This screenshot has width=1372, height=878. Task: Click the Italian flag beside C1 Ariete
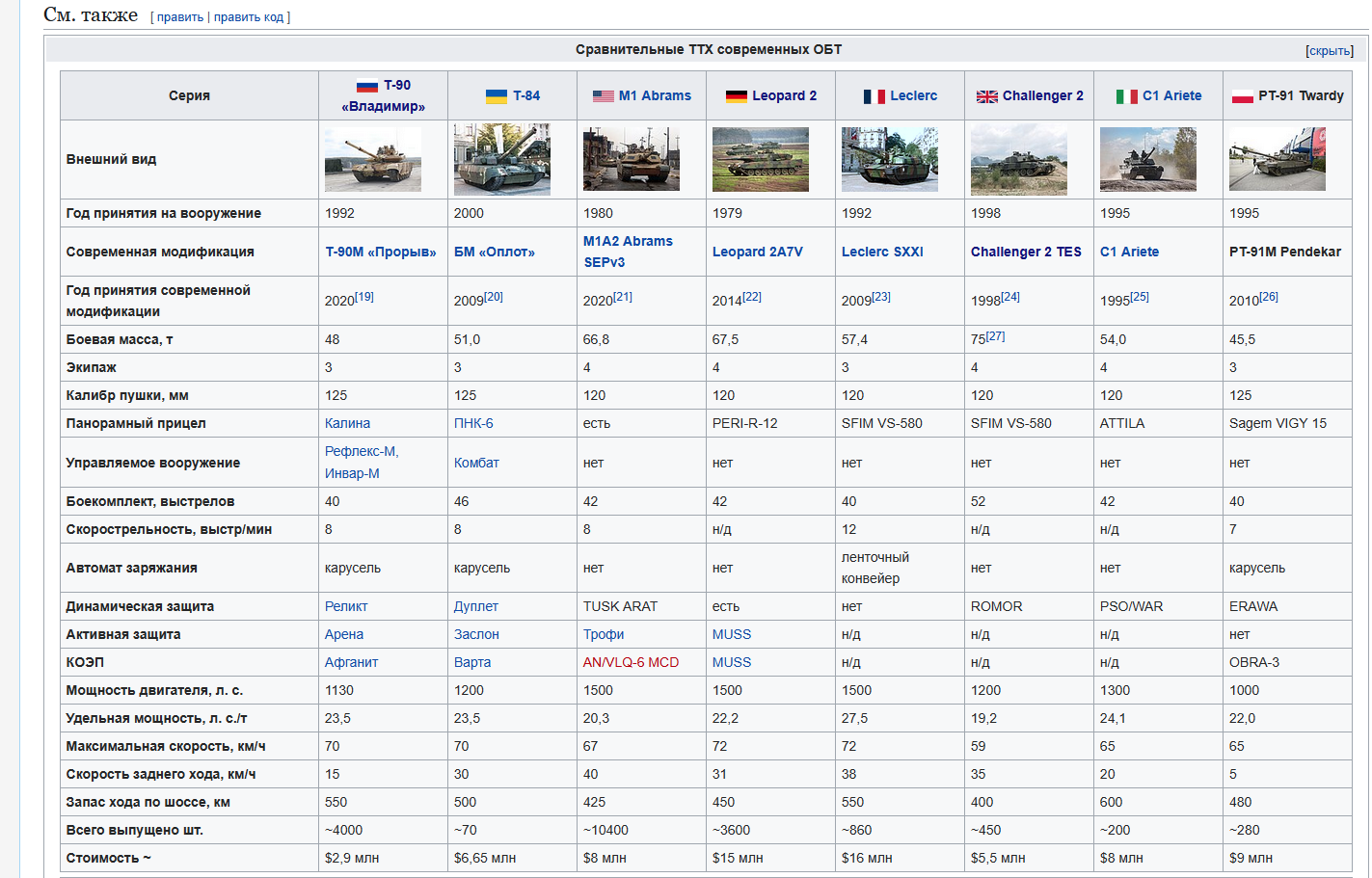point(1126,96)
